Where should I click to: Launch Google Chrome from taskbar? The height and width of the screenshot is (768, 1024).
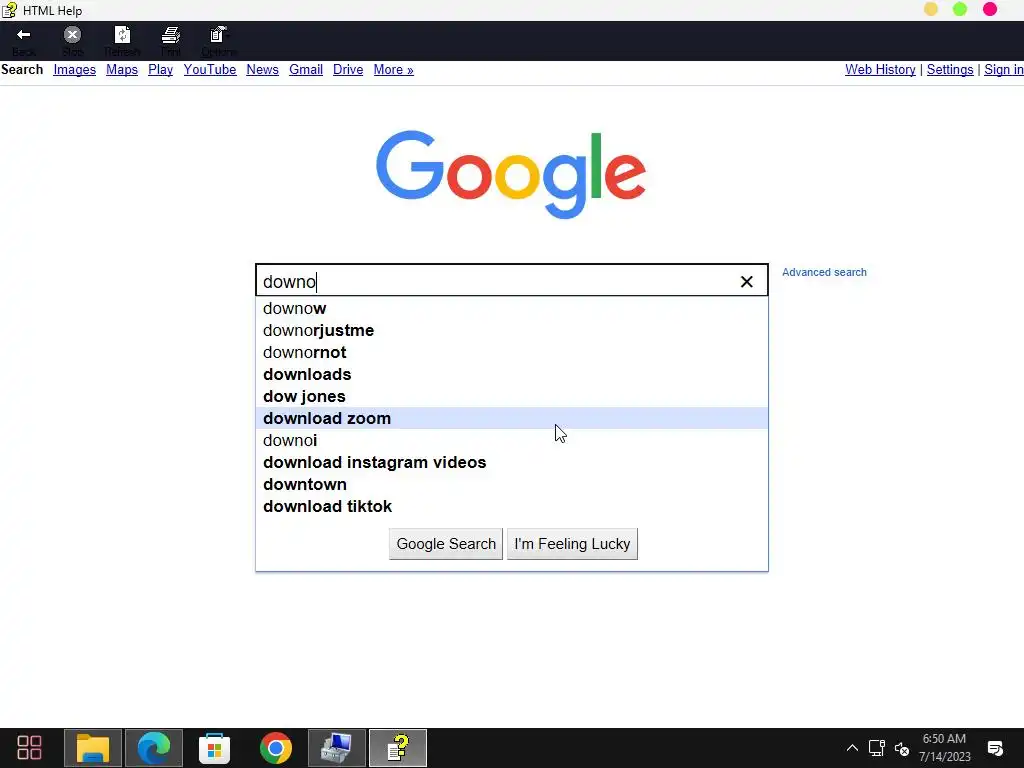[x=276, y=748]
